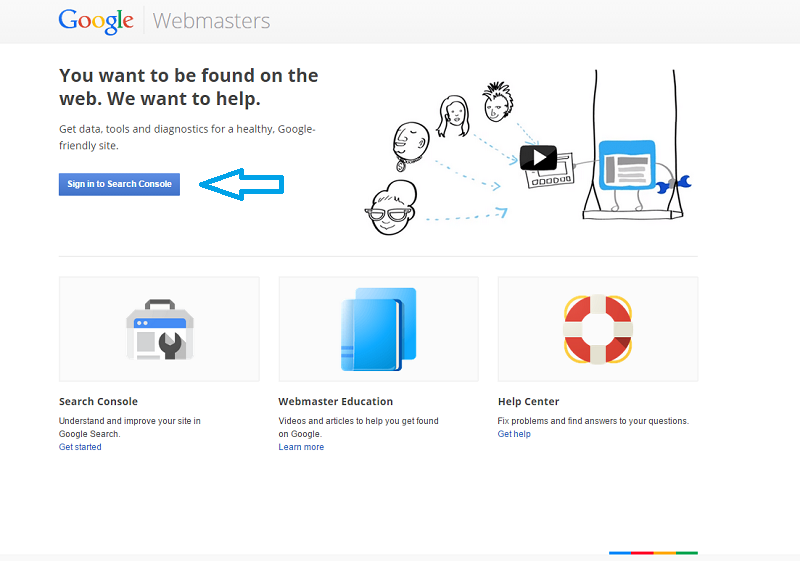Click the 'Get data, tools and diagnostics' paragraph

[187, 137]
